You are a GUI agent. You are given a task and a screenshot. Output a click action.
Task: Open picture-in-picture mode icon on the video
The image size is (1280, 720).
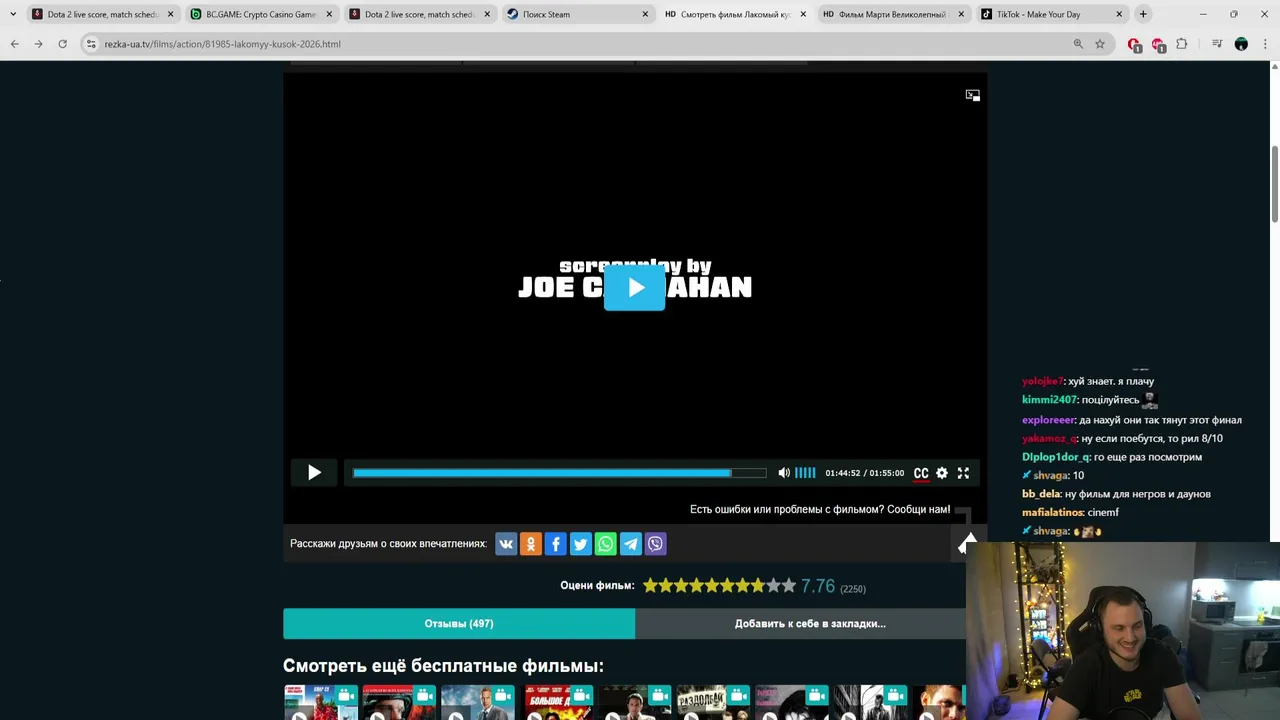(x=972, y=95)
